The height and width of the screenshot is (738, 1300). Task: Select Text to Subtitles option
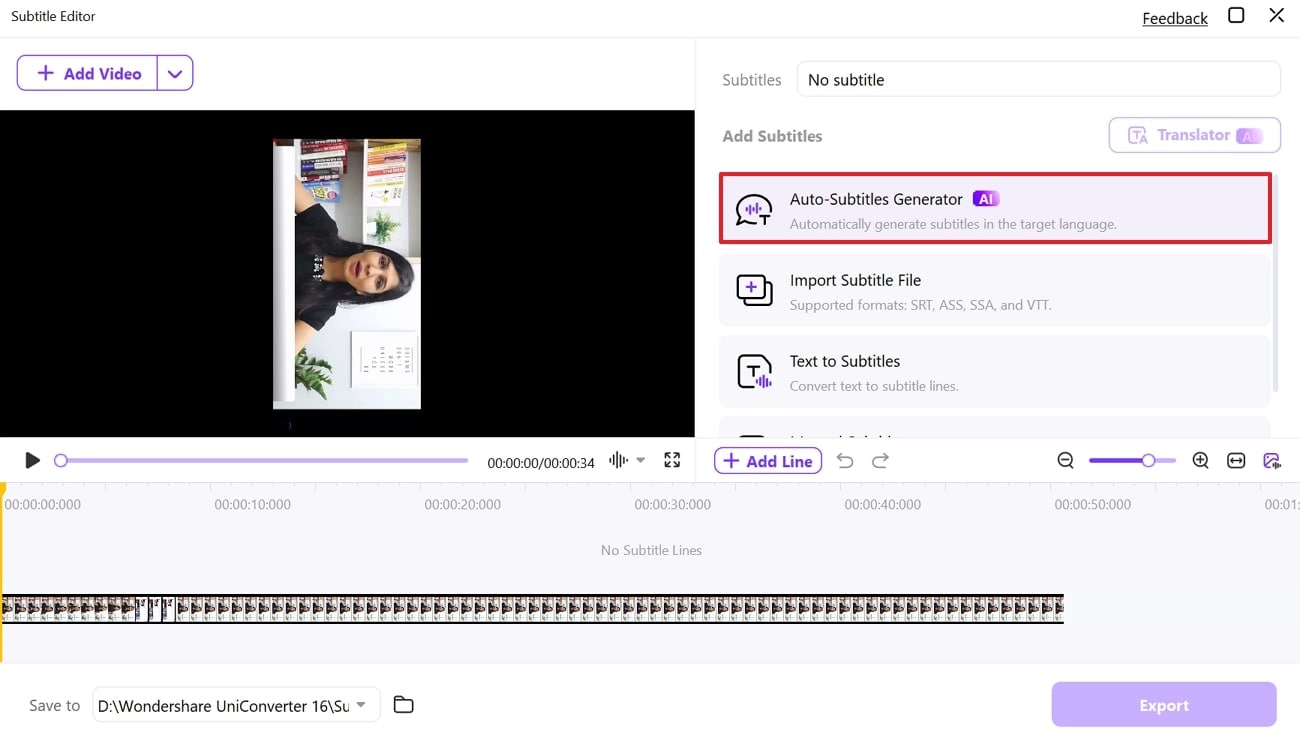pos(995,371)
